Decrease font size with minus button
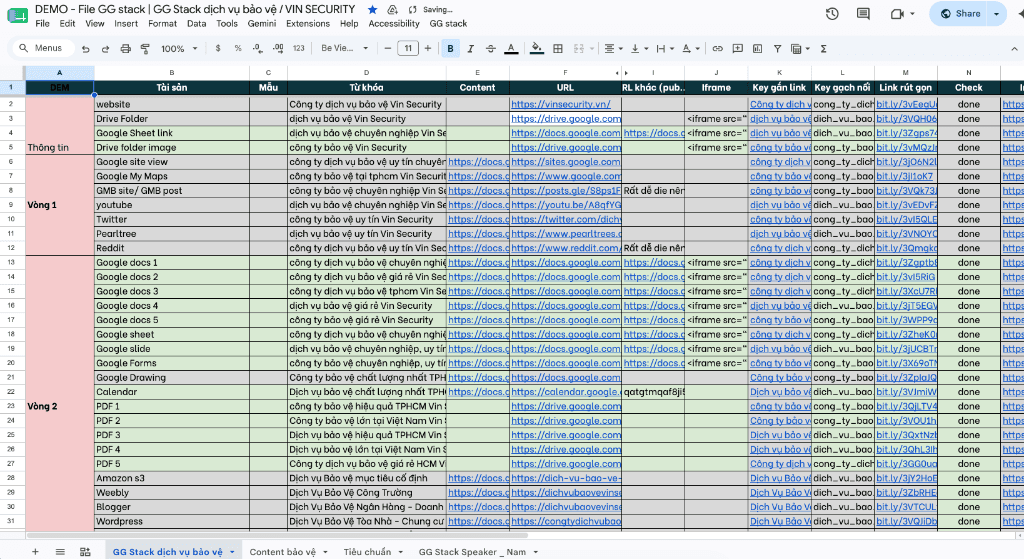1024x559 pixels. [x=387, y=48]
